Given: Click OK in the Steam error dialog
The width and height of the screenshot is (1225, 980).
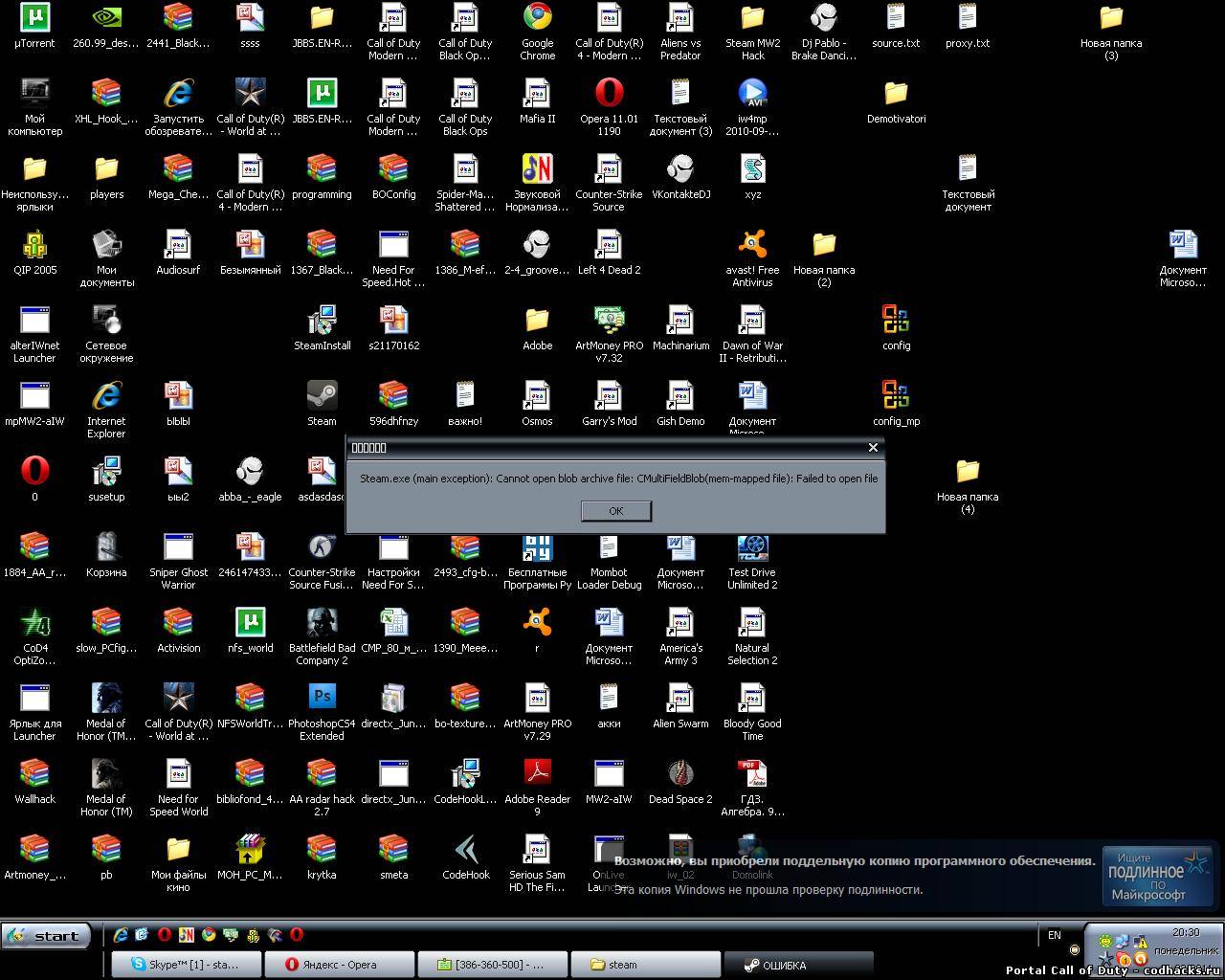Looking at the screenshot, I should pyautogui.click(x=616, y=511).
